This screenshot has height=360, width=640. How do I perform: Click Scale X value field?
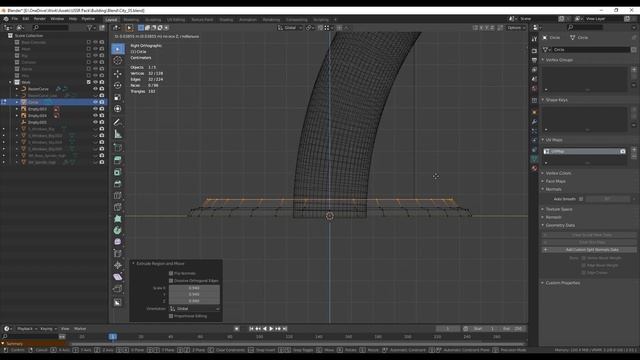pyautogui.click(x=194, y=288)
